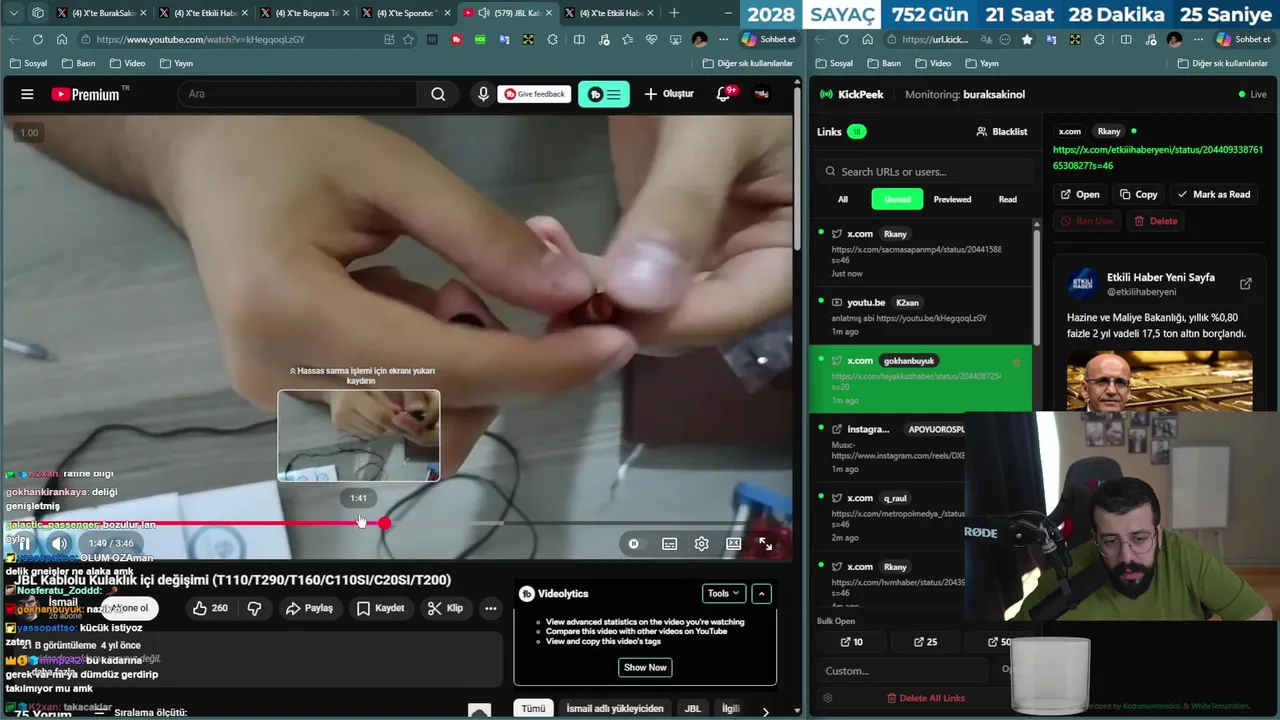This screenshot has height=720, width=1280.
Task: Bookmark YouTube page with star icon
Action: tap(408, 39)
